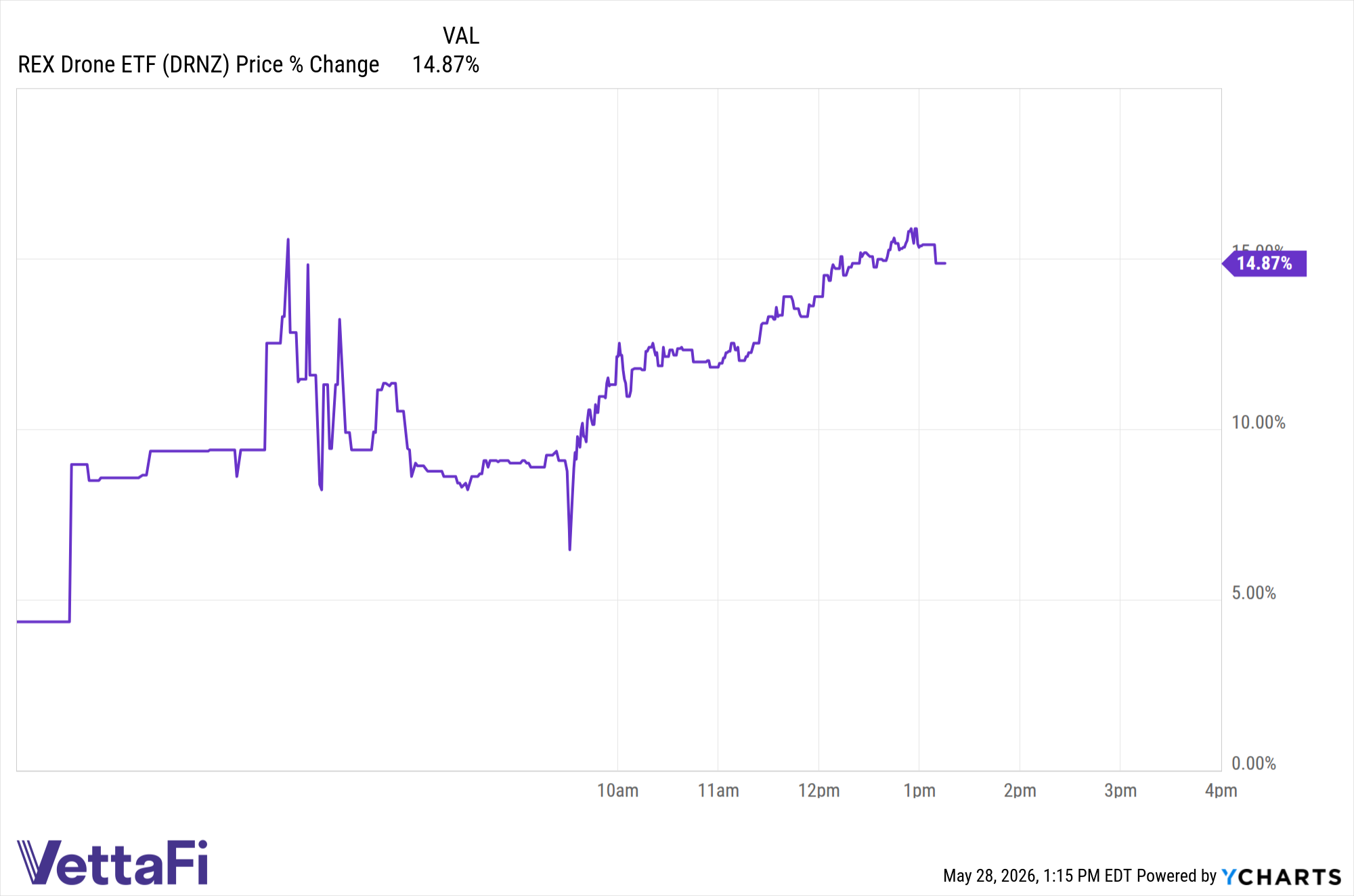Click the Powered by text

pos(1177,876)
